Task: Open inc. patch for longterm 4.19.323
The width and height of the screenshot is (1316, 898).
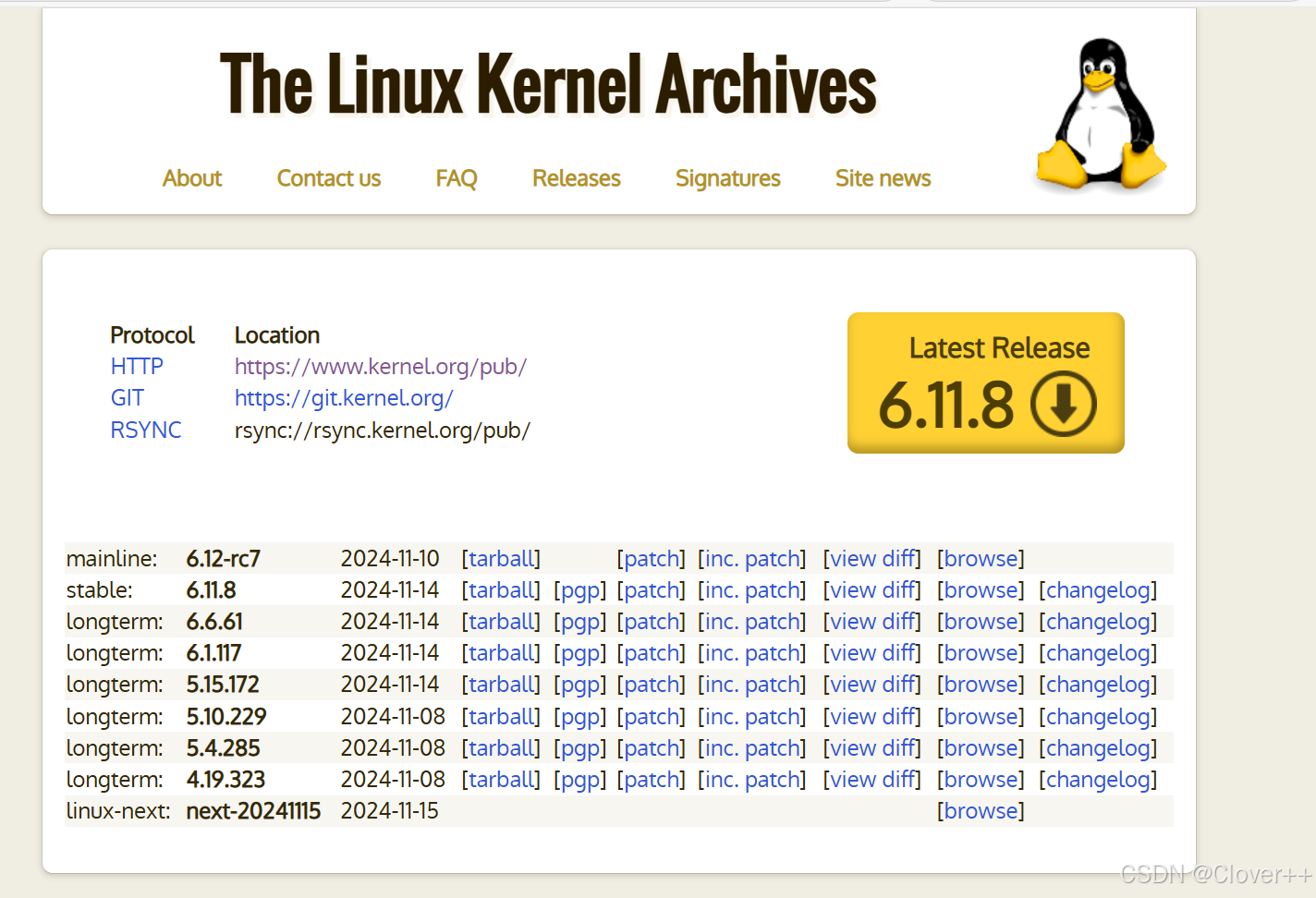Action: (752, 780)
